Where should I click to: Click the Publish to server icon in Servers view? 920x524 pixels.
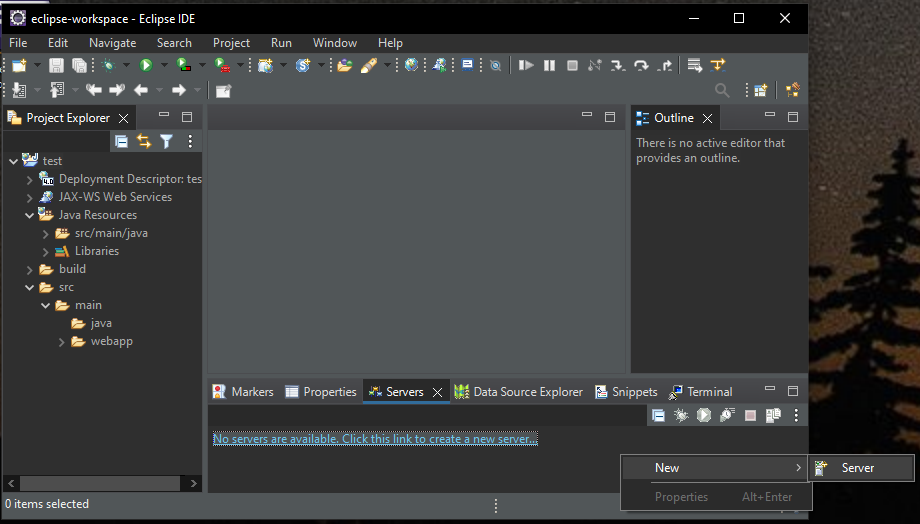pos(773,415)
